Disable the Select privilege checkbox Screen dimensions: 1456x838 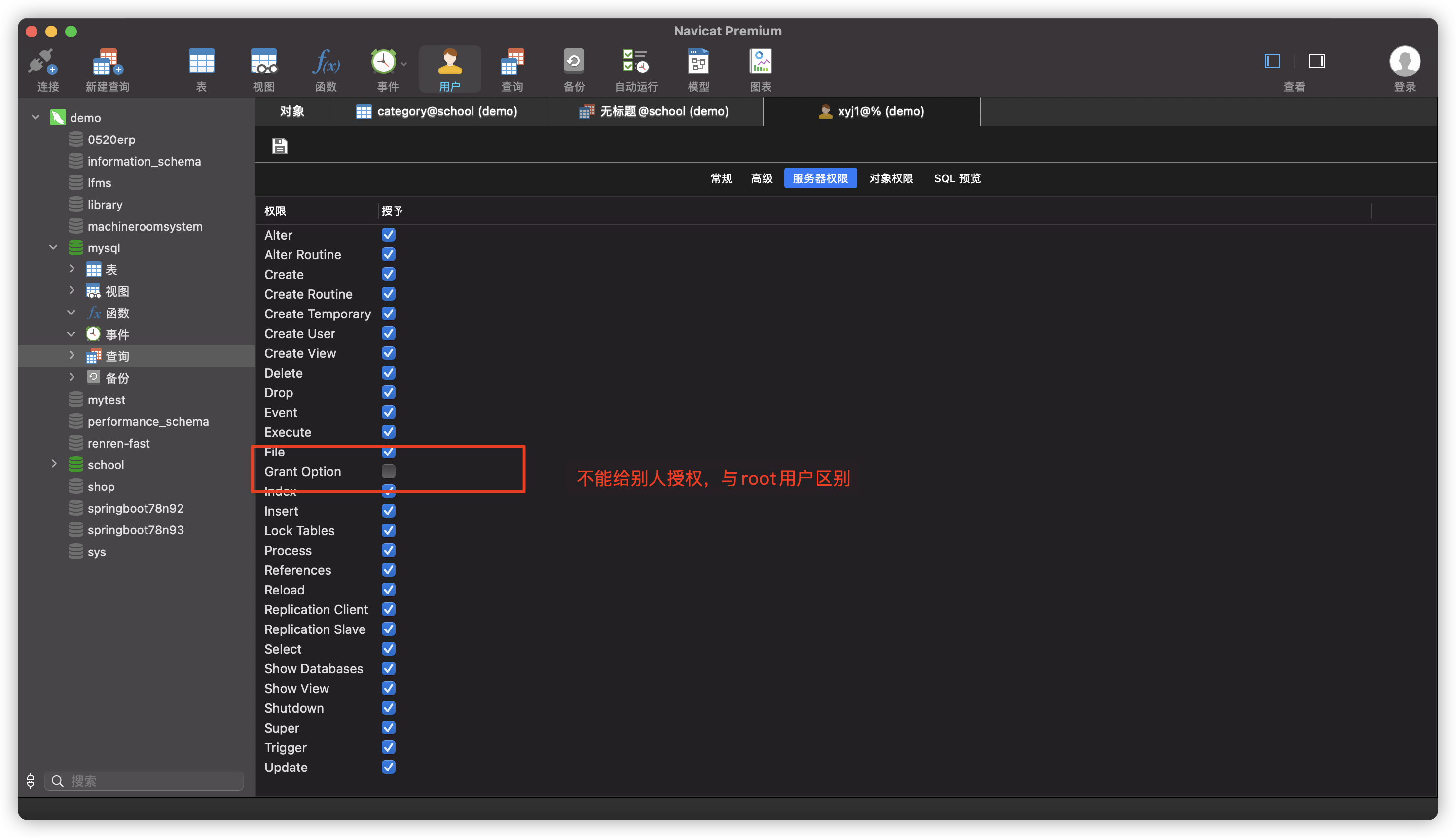pyautogui.click(x=389, y=649)
